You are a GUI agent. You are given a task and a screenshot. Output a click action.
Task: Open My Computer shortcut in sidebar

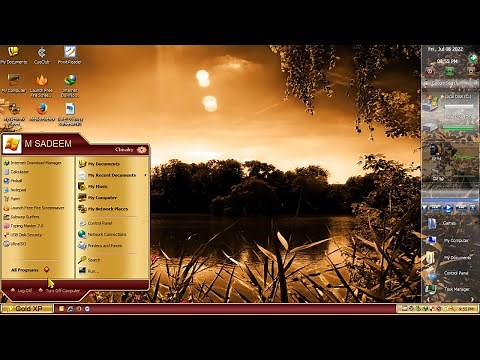[x=448, y=240]
